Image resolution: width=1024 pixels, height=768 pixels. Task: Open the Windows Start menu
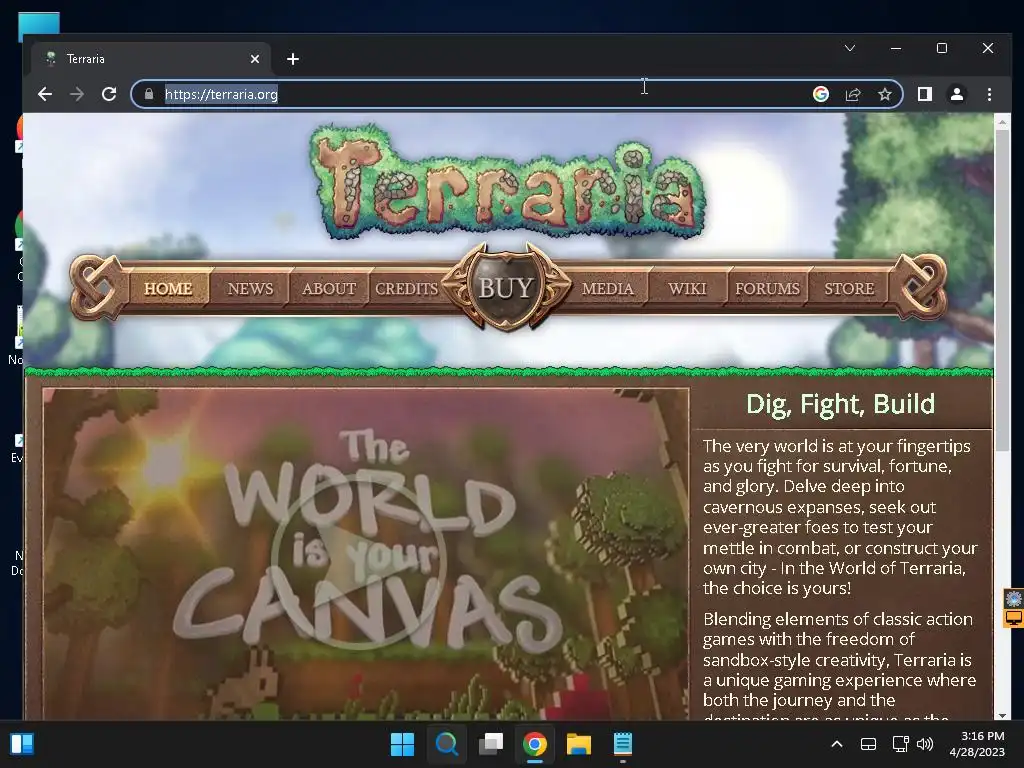point(402,744)
